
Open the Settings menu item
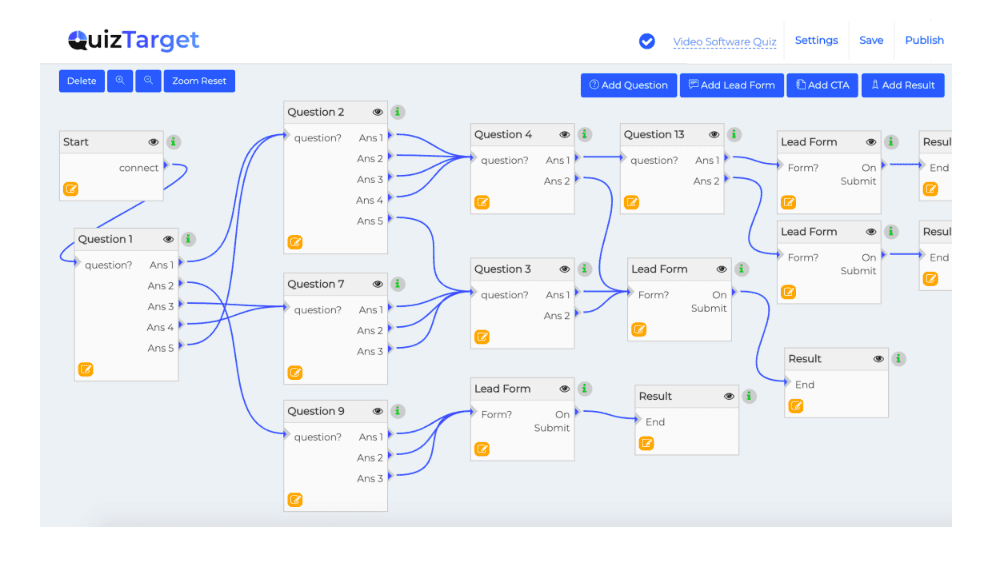tap(816, 40)
